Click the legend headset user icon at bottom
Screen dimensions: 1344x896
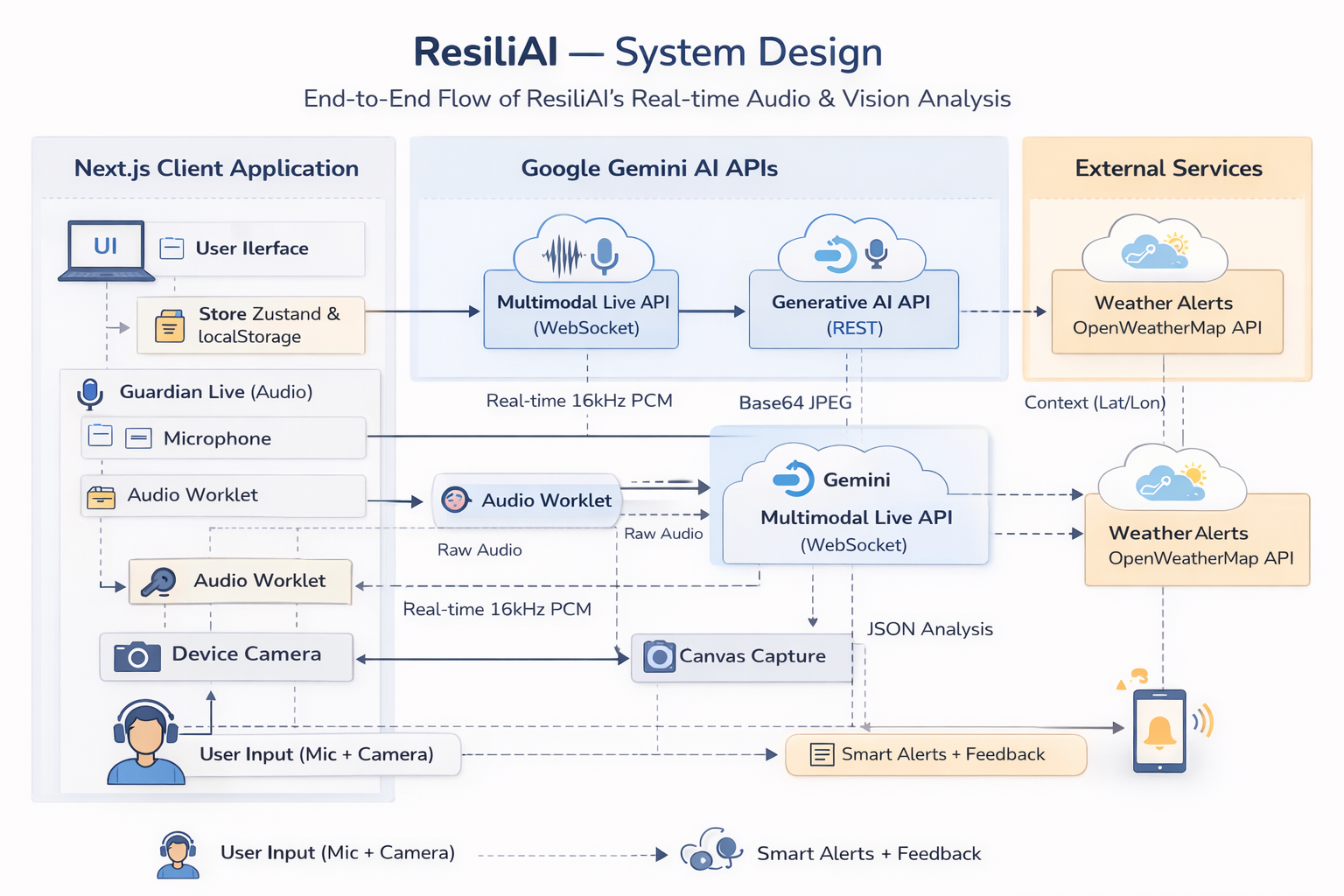(178, 855)
